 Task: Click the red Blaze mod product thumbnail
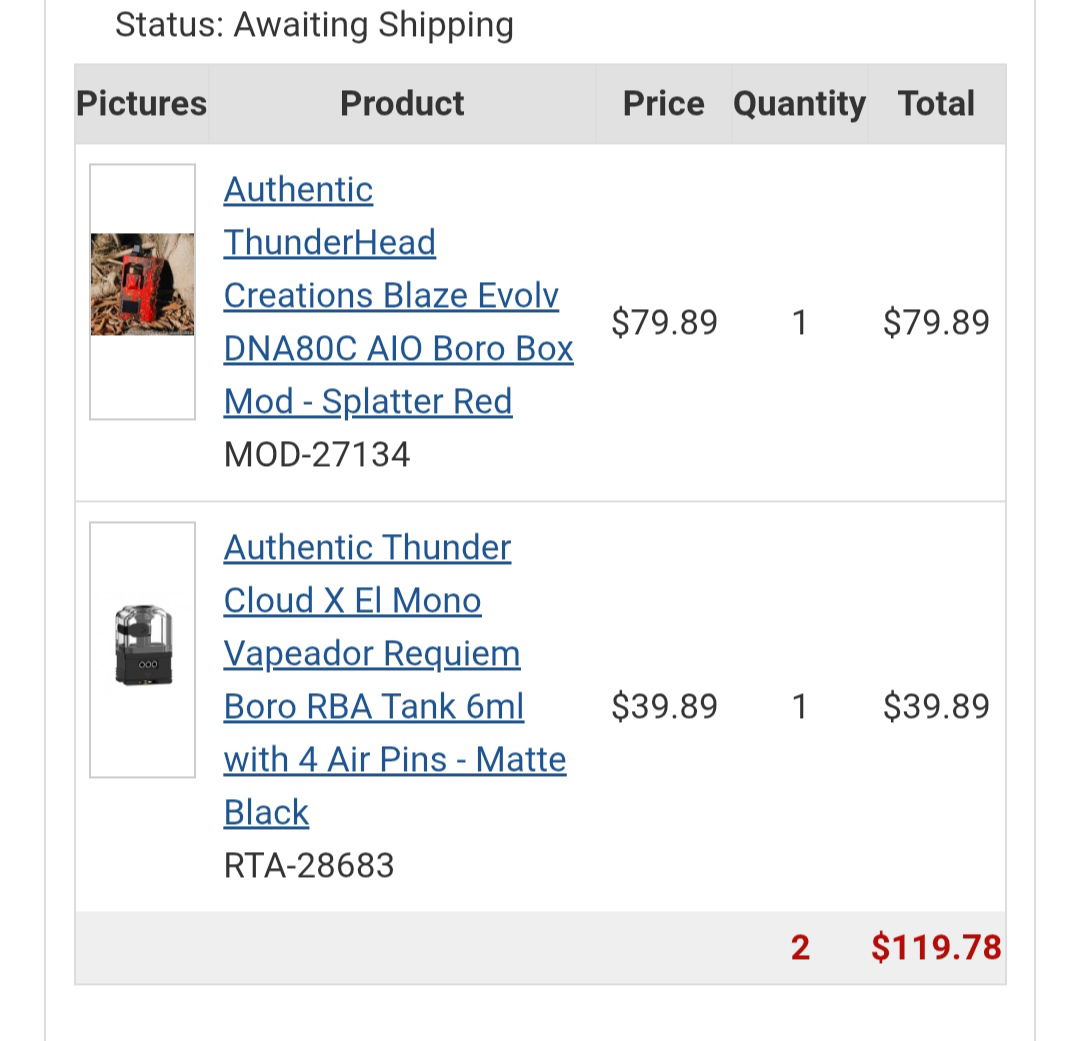pyautogui.click(x=143, y=285)
